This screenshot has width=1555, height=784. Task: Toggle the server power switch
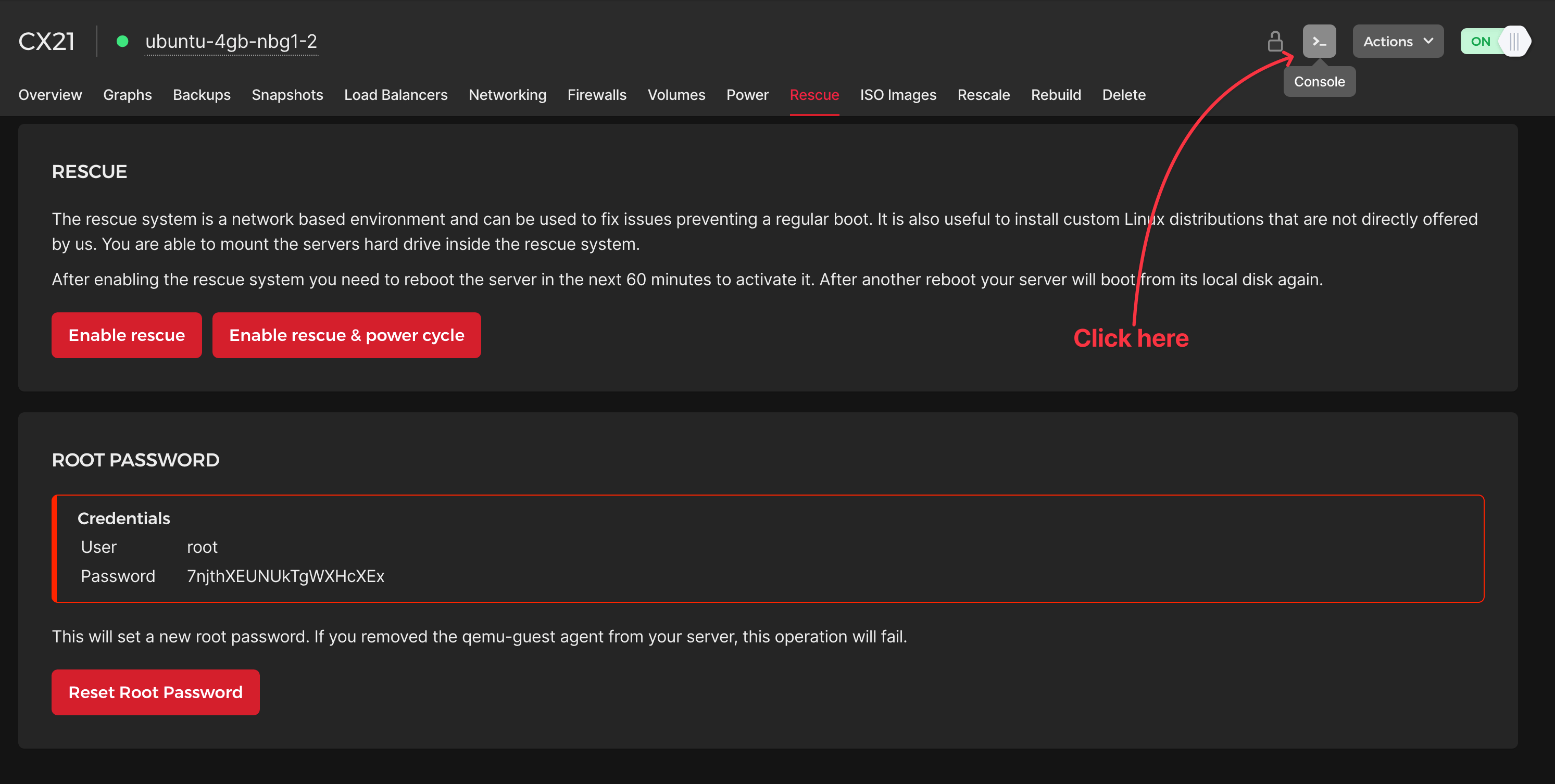click(x=1495, y=41)
